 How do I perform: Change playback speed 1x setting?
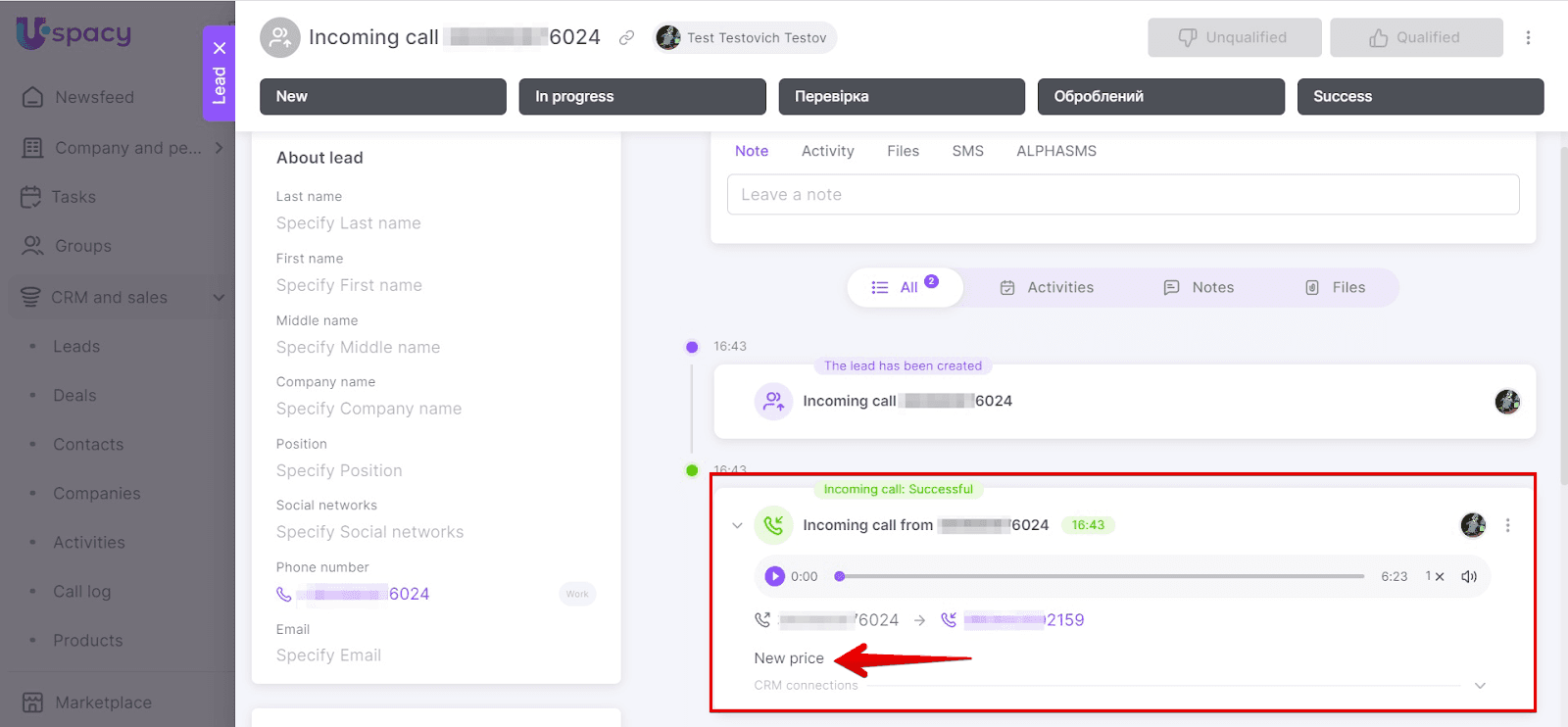[1434, 576]
